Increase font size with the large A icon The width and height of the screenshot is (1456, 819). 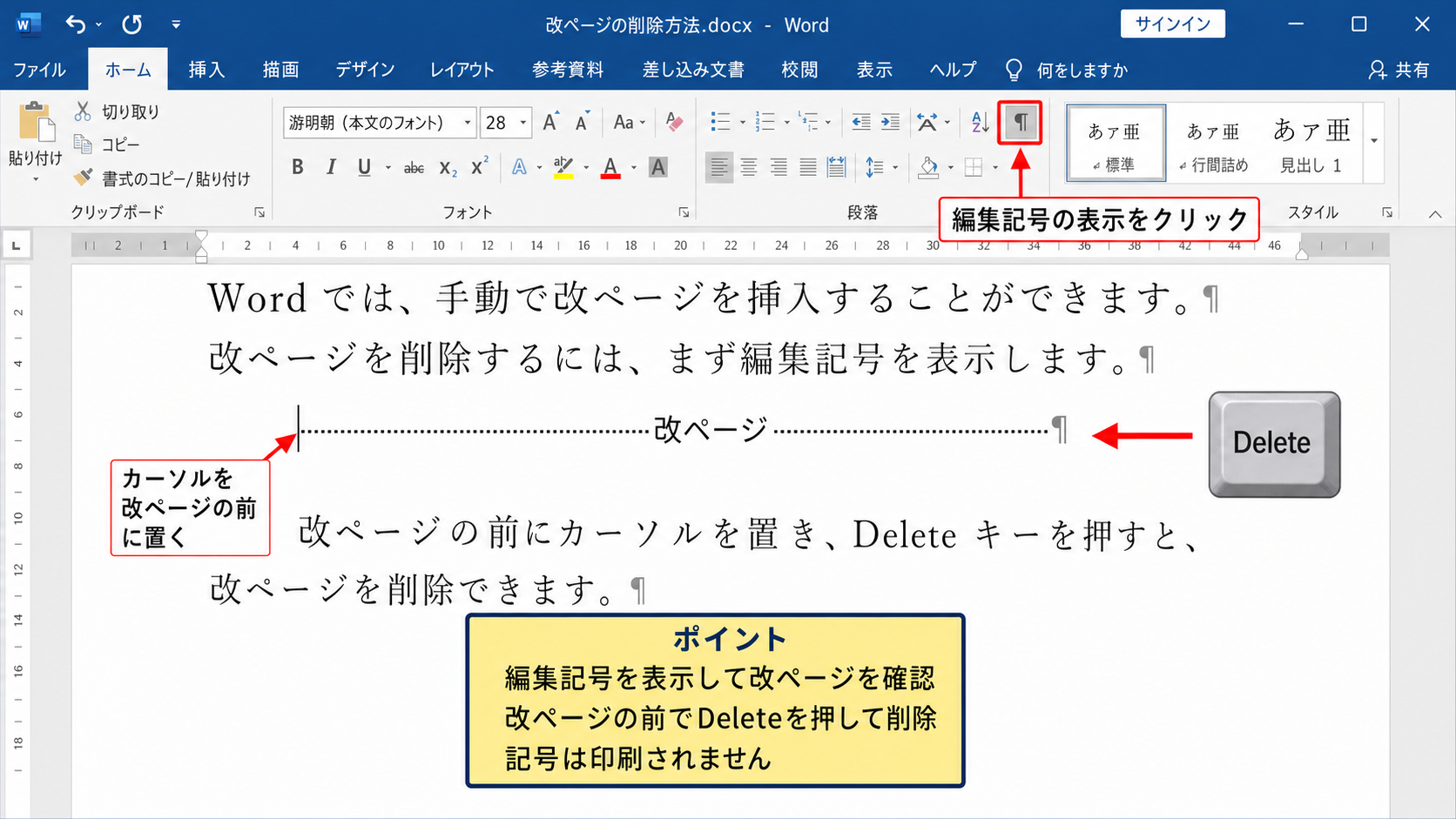point(550,122)
